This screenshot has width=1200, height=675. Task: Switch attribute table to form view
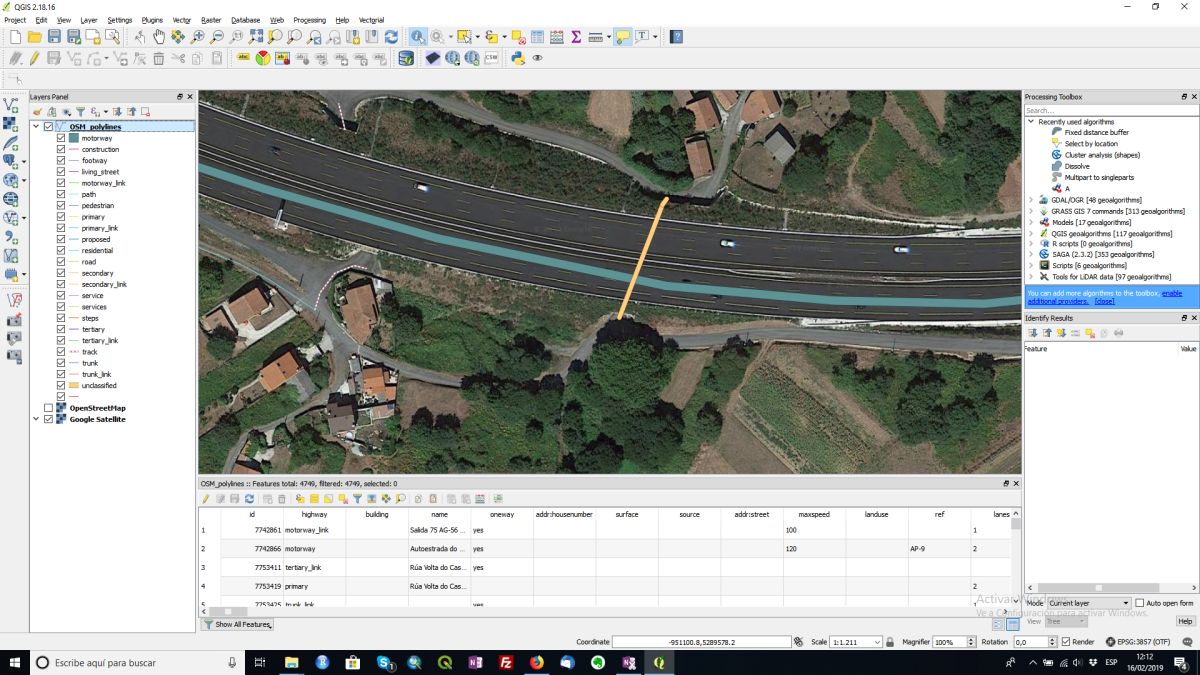tap(998, 624)
